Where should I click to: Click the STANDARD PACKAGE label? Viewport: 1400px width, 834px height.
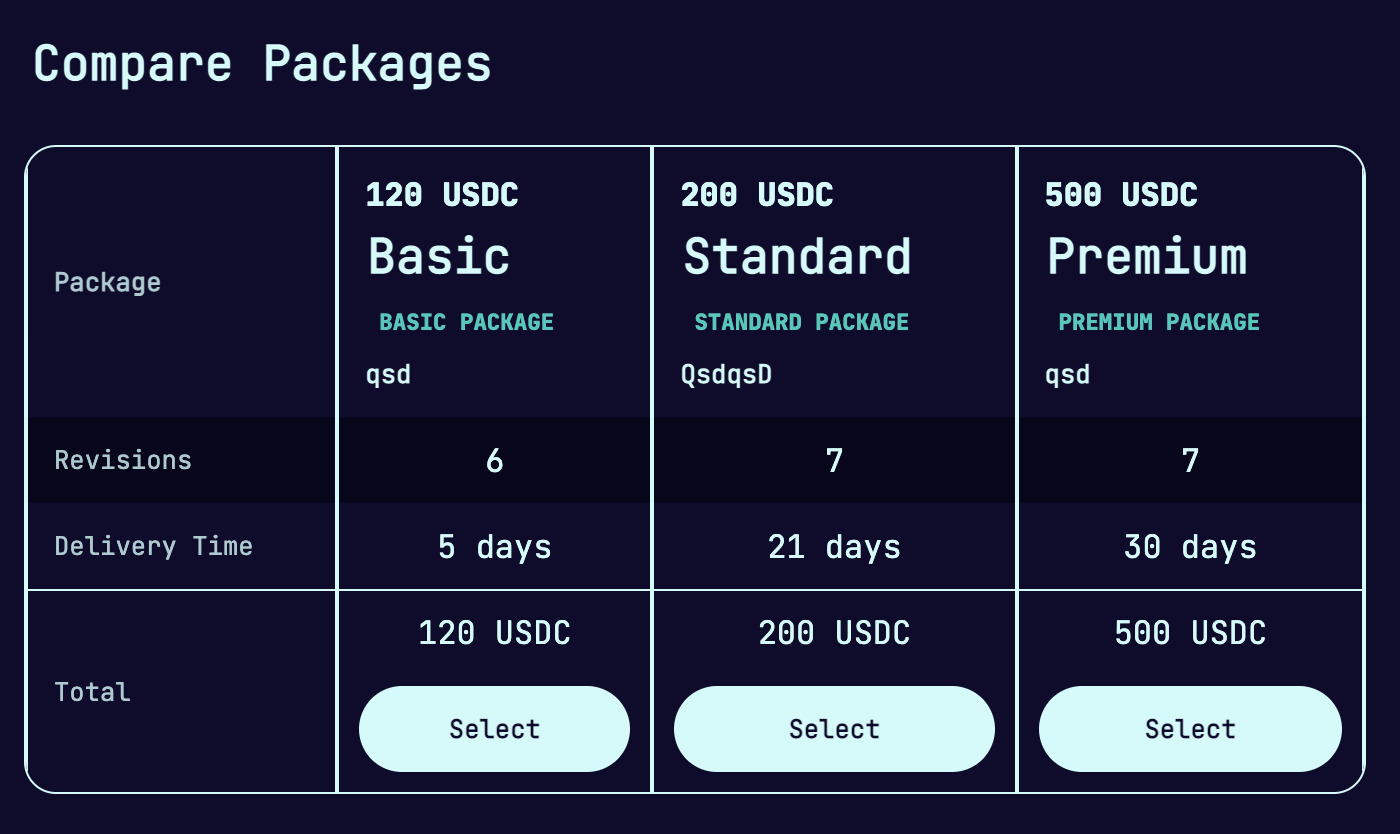point(801,322)
